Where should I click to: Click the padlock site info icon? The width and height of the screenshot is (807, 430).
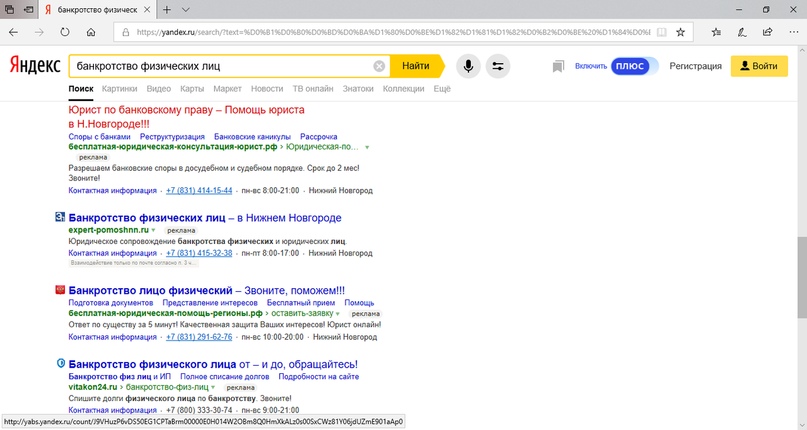(126, 32)
